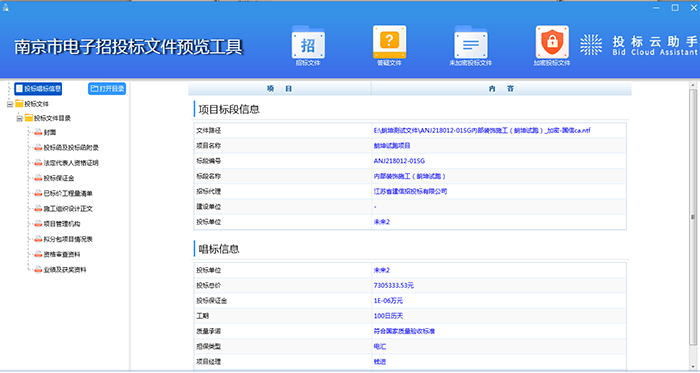This screenshot has height=373, width=700.
Task: Click the 项目名称 row label
Action: (x=209, y=146)
